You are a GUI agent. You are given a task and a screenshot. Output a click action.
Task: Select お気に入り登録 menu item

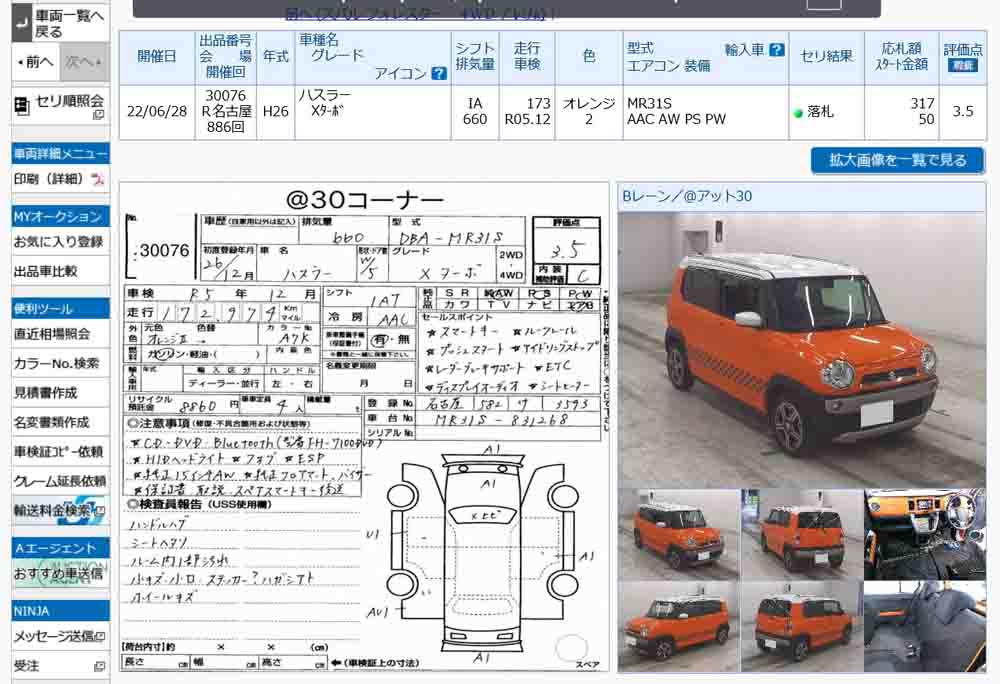tap(58, 242)
